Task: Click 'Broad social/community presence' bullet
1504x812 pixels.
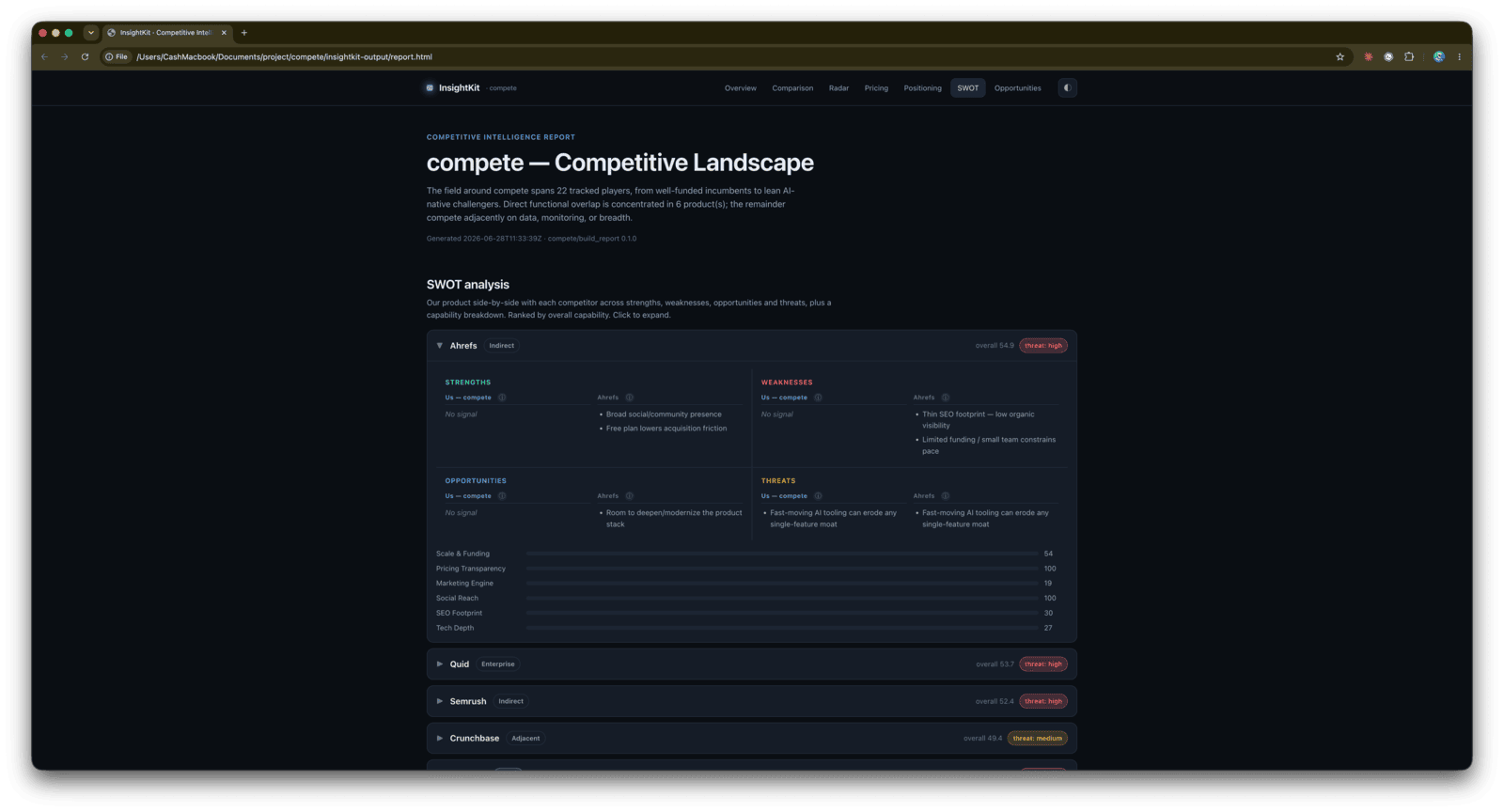Action: point(664,414)
